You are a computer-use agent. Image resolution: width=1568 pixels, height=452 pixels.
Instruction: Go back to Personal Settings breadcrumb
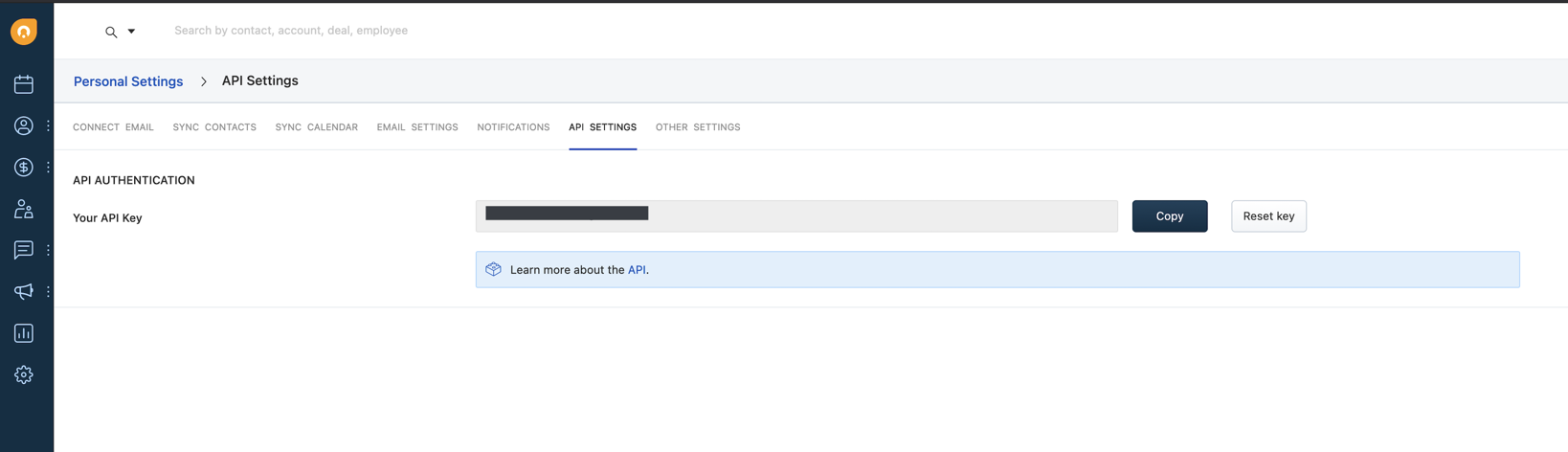[x=128, y=81]
